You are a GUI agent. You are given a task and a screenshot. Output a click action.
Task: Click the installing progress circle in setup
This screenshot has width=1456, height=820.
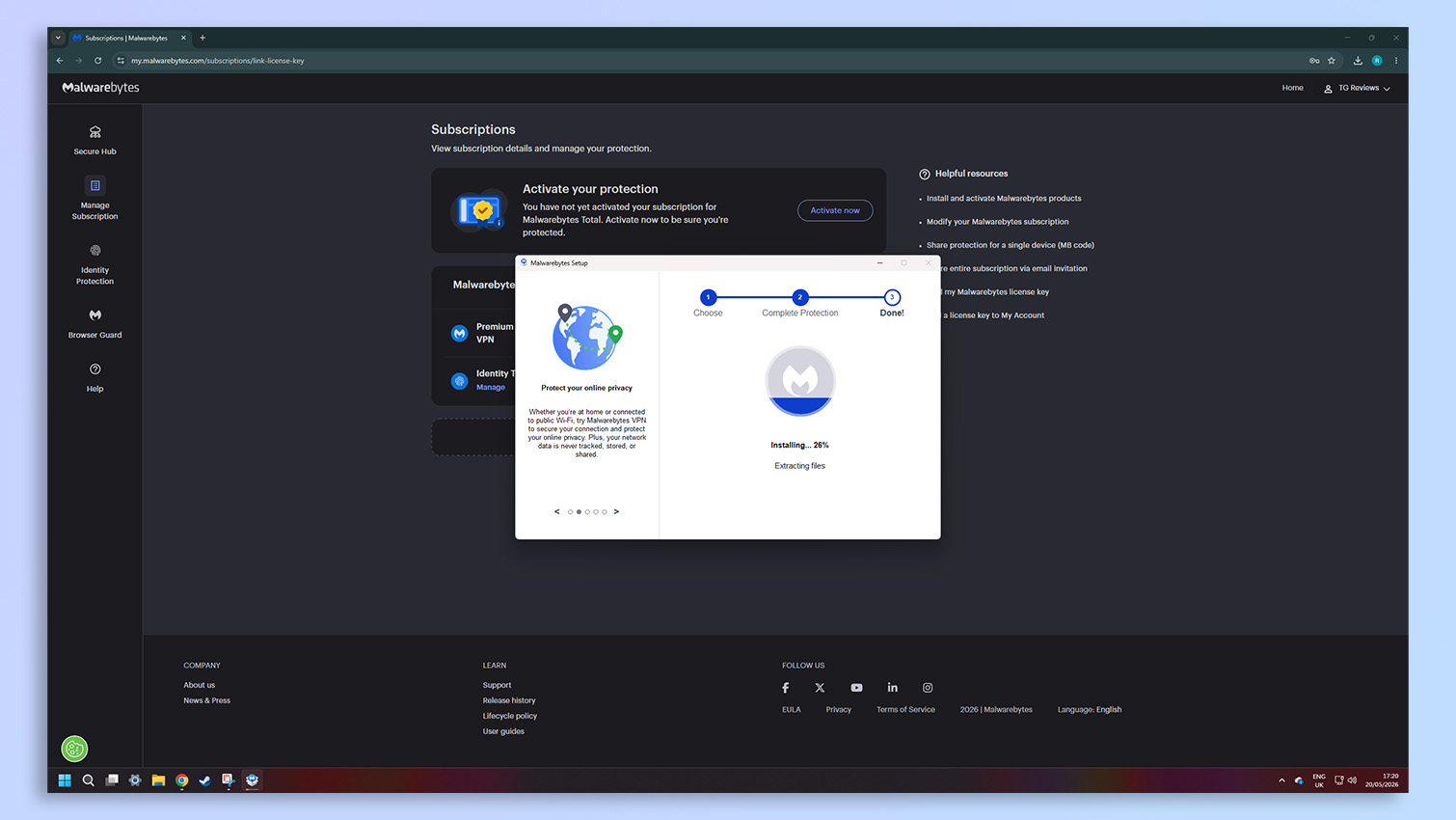tap(800, 381)
